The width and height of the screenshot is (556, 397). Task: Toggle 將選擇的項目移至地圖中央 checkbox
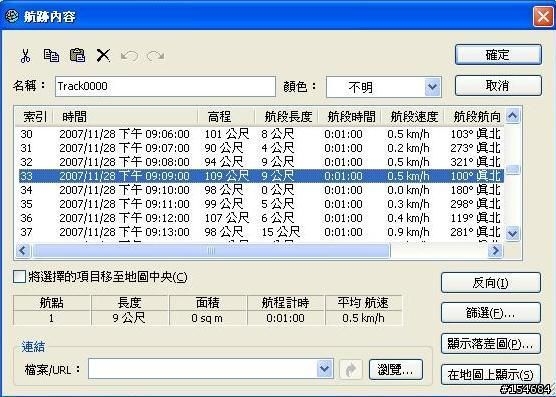(19, 277)
